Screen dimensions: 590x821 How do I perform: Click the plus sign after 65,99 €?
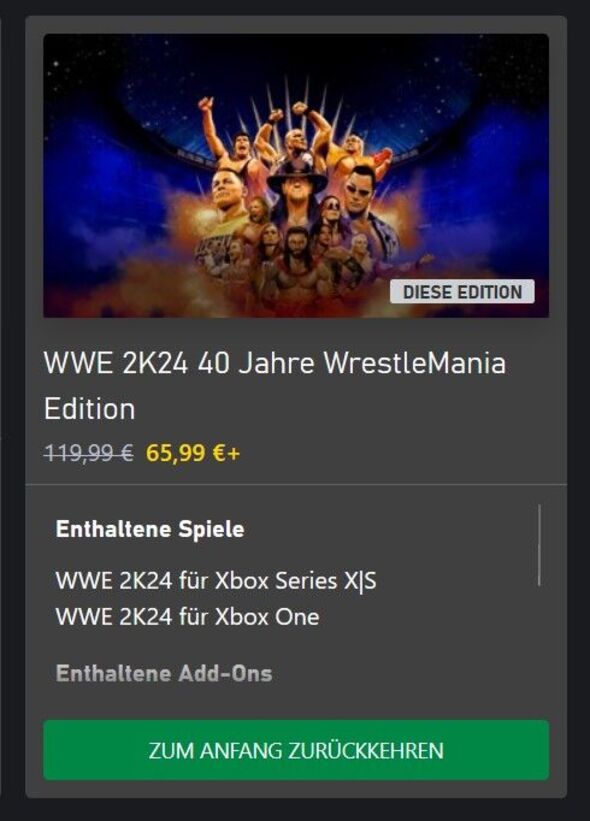click(x=233, y=453)
